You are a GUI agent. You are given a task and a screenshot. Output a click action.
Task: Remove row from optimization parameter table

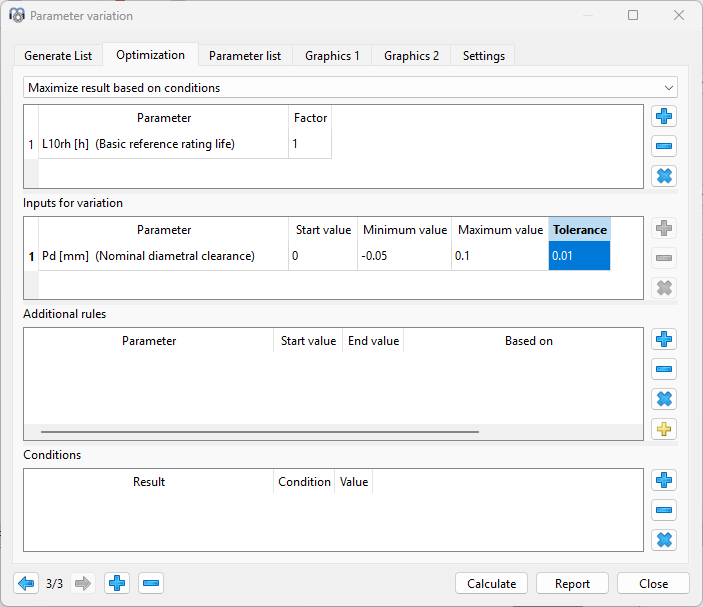coord(664,146)
